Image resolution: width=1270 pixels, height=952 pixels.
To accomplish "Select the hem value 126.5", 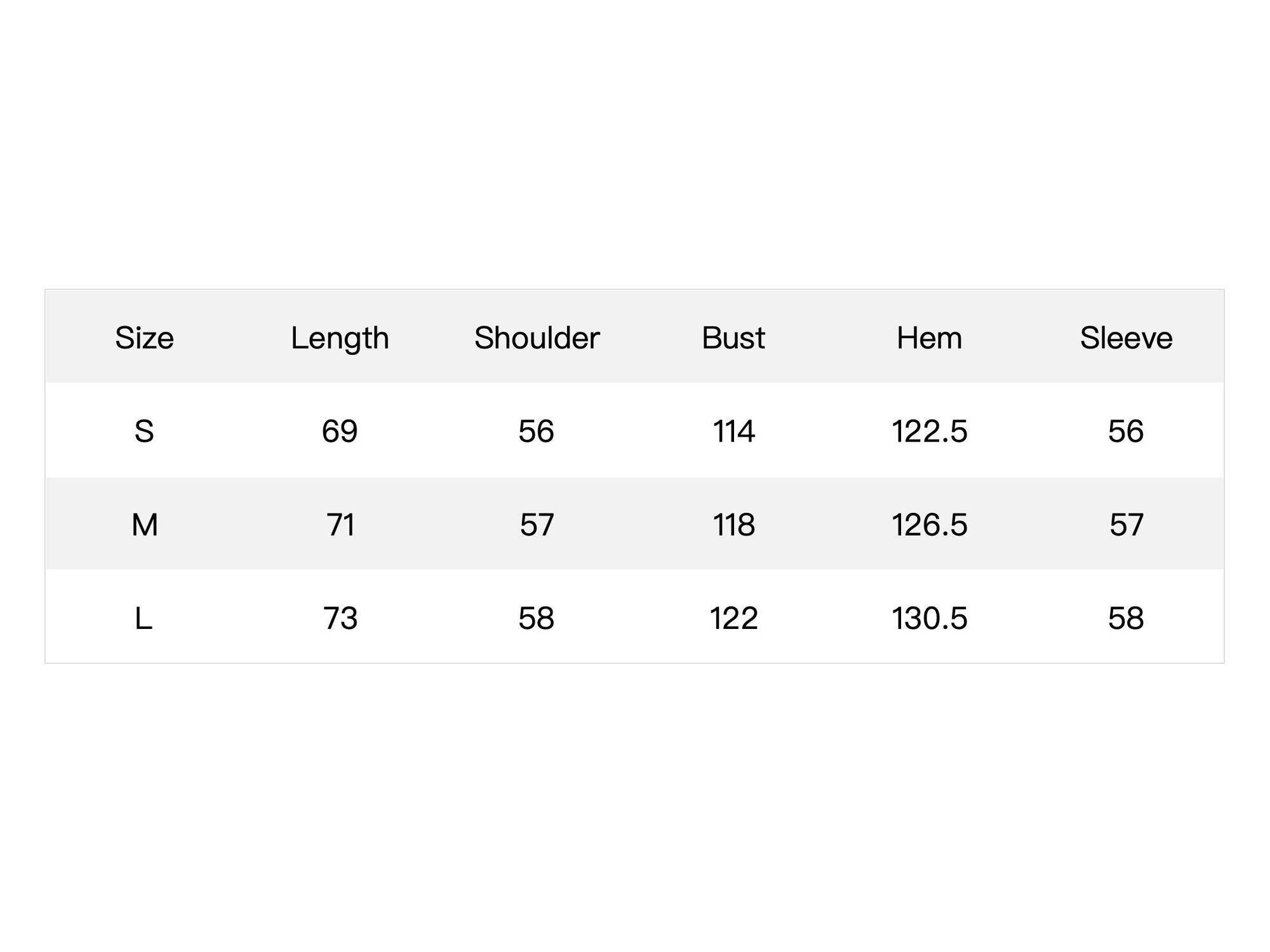I will tap(930, 525).
